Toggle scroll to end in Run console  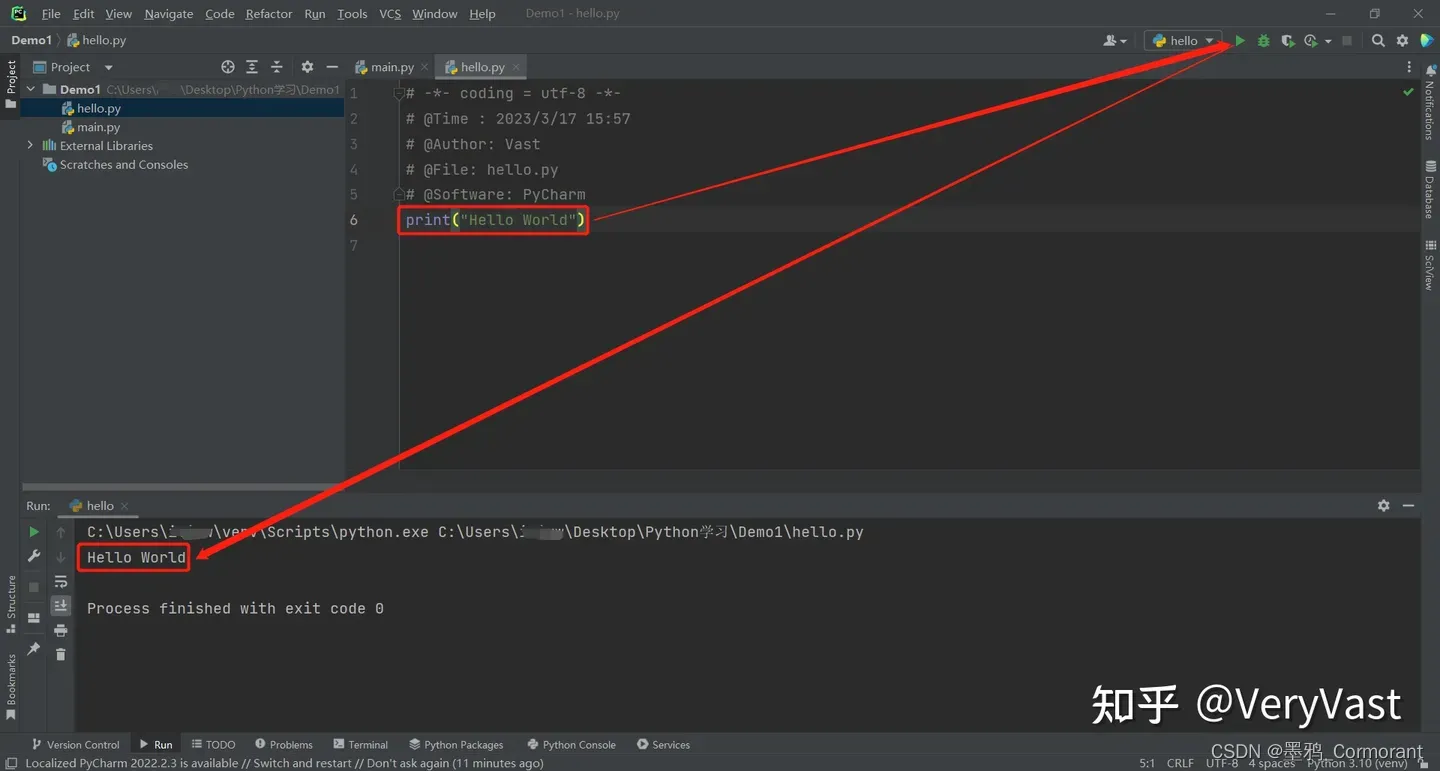coord(61,605)
